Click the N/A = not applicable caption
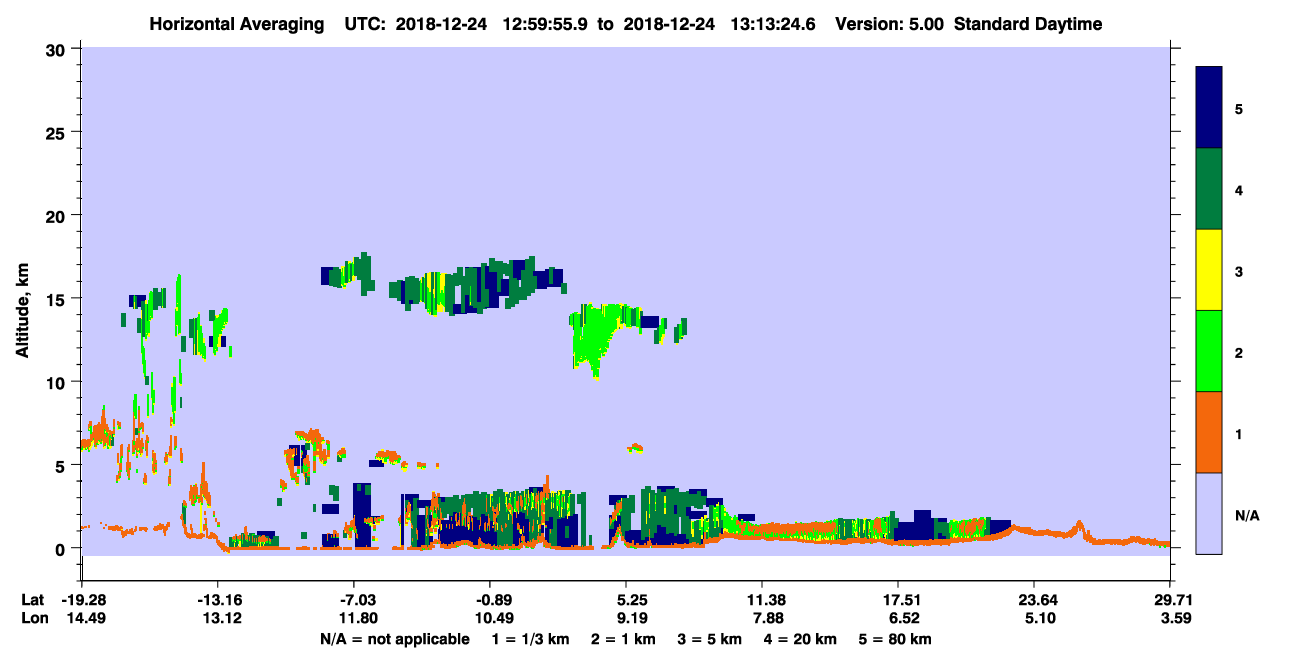Screen dimensions: 1300x667 pos(395,639)
